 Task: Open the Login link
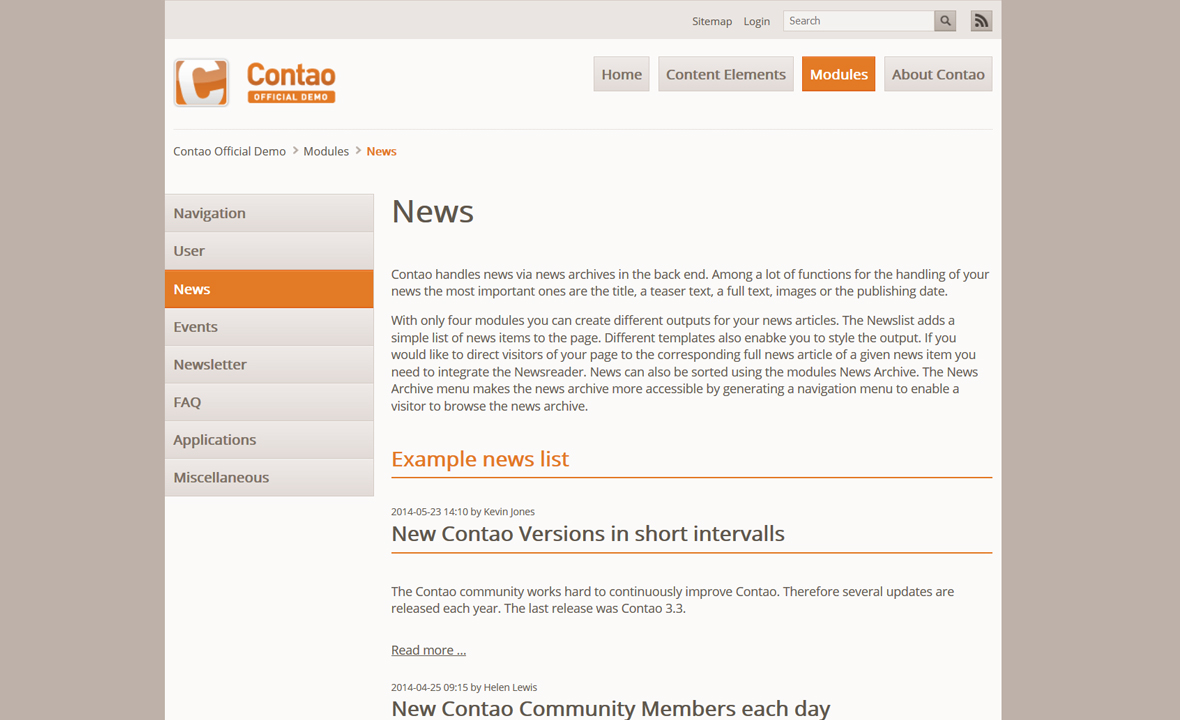[756, 21]
